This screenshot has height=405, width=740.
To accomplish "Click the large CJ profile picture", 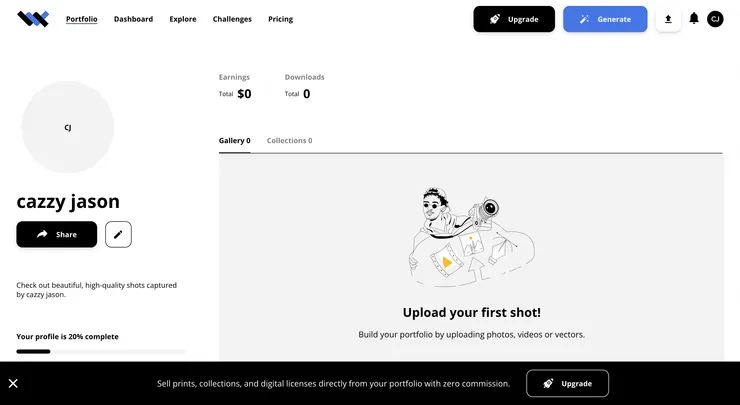I will point(68,127).
